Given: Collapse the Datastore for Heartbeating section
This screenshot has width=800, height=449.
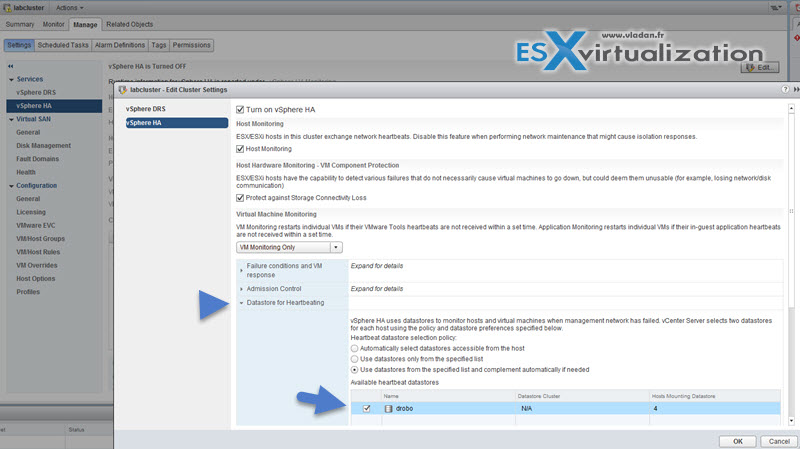Looking at the screenshot, I should (241, 303).
